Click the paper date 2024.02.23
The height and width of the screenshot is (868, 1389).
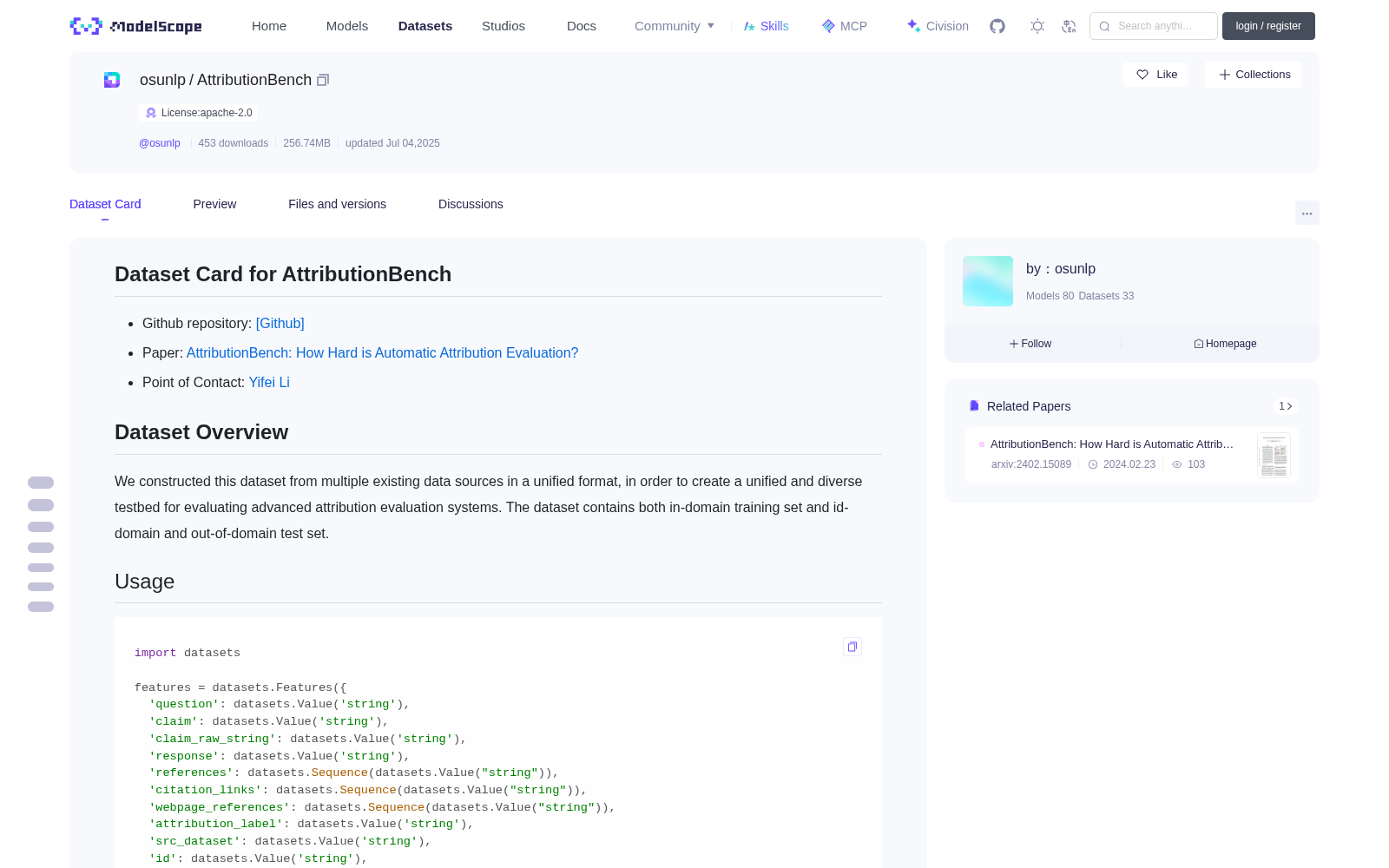tap(1122, 464)
